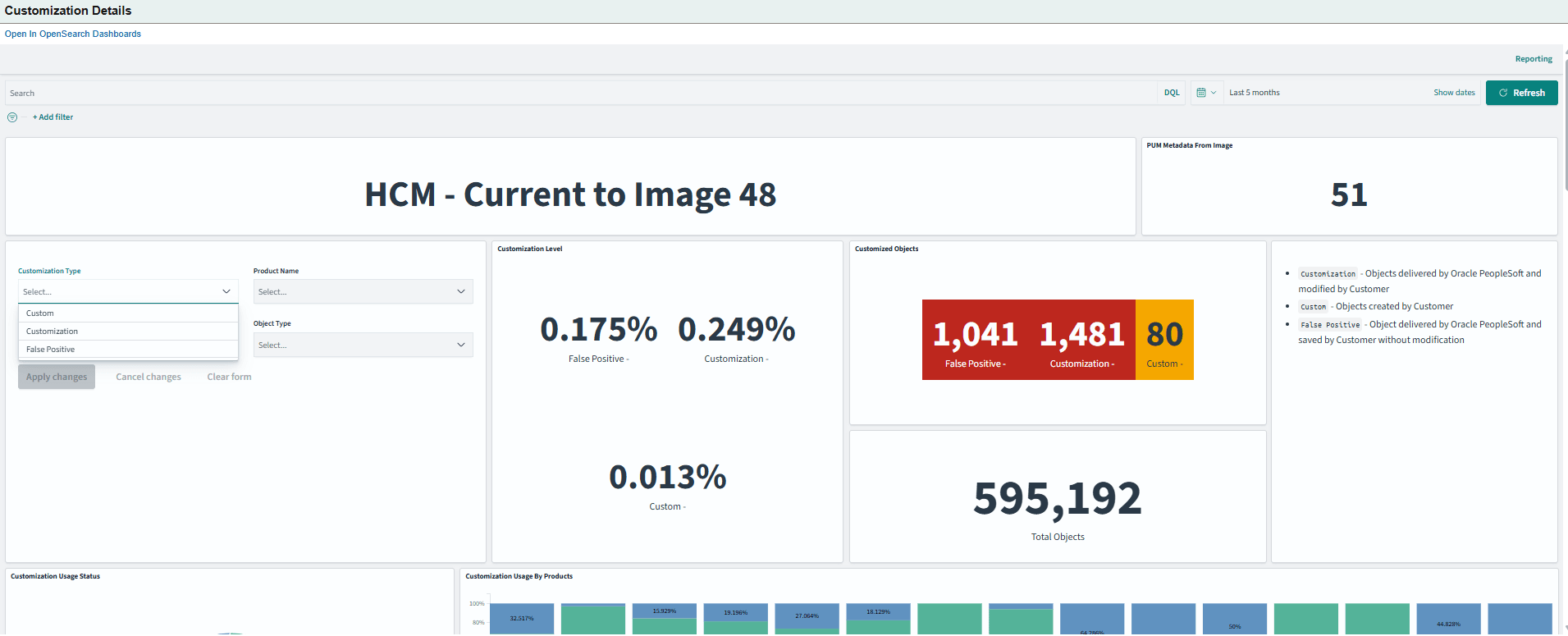Viewport: 1568px width, 636px height.
Task: Click the Customization Usage Status panel title
Action: click(x=55, y=577)
